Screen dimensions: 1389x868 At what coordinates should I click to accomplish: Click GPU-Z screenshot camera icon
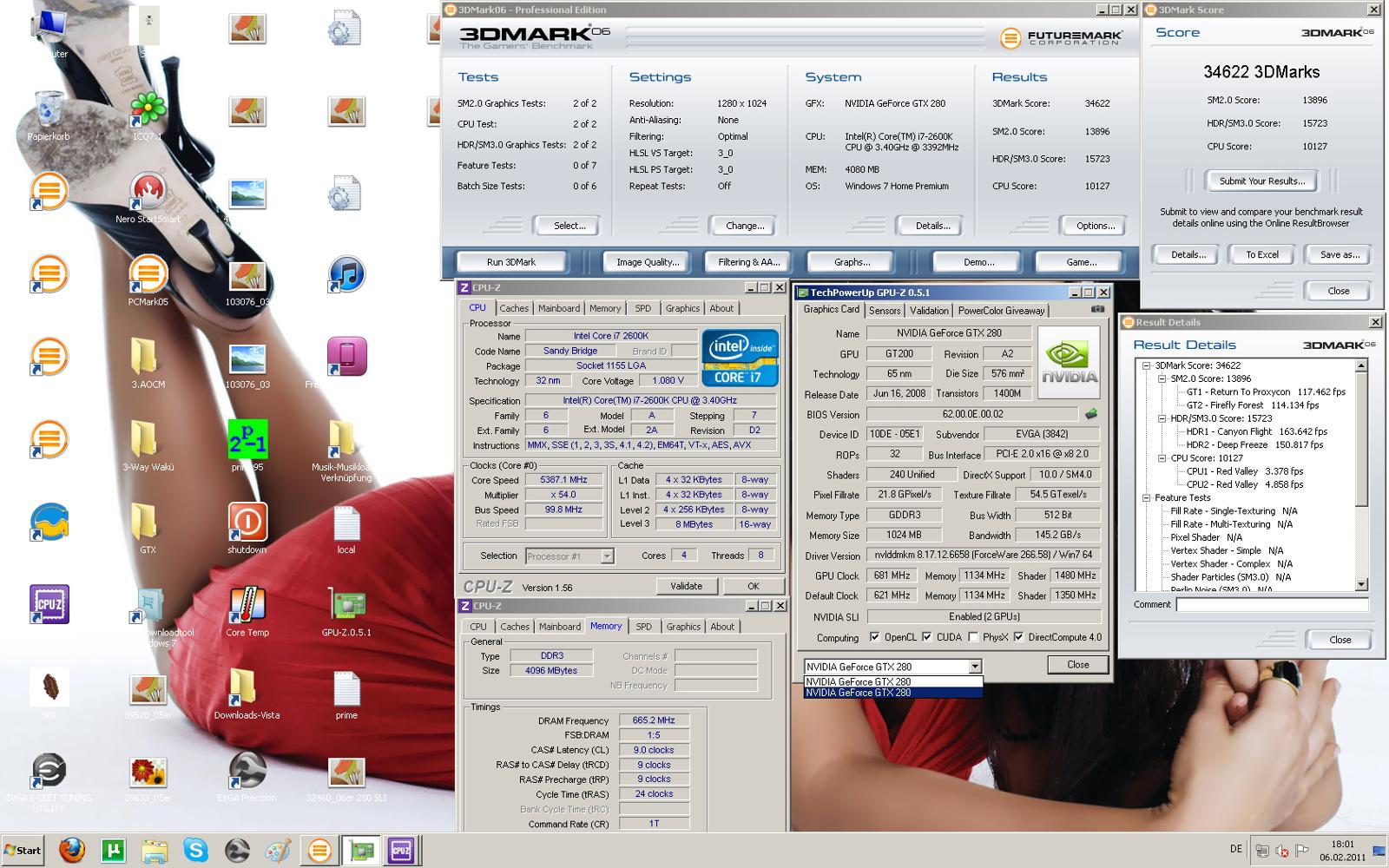coord(1097,309)
